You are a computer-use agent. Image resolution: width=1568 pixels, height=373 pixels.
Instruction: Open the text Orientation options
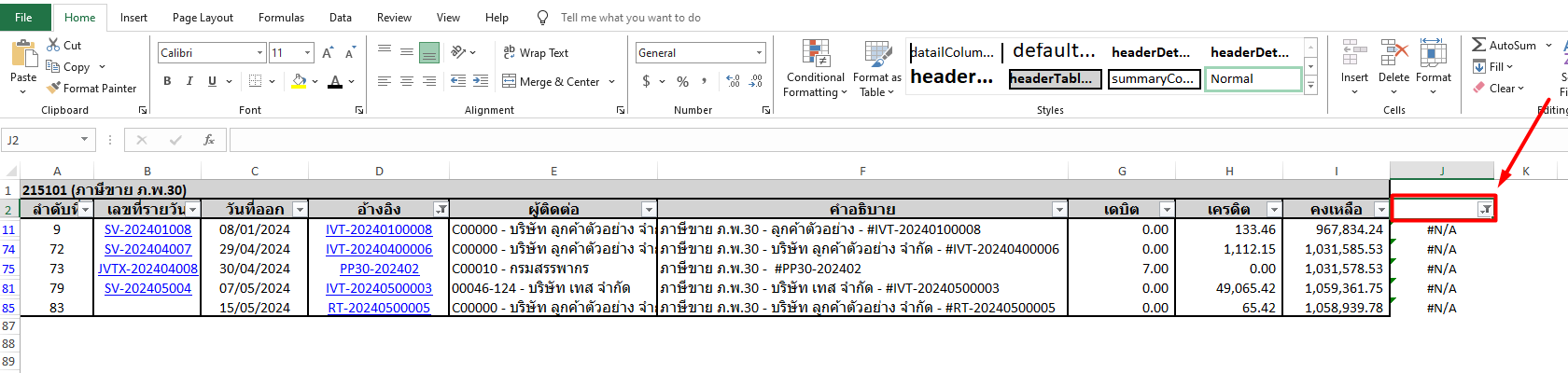tap(463, 52)
